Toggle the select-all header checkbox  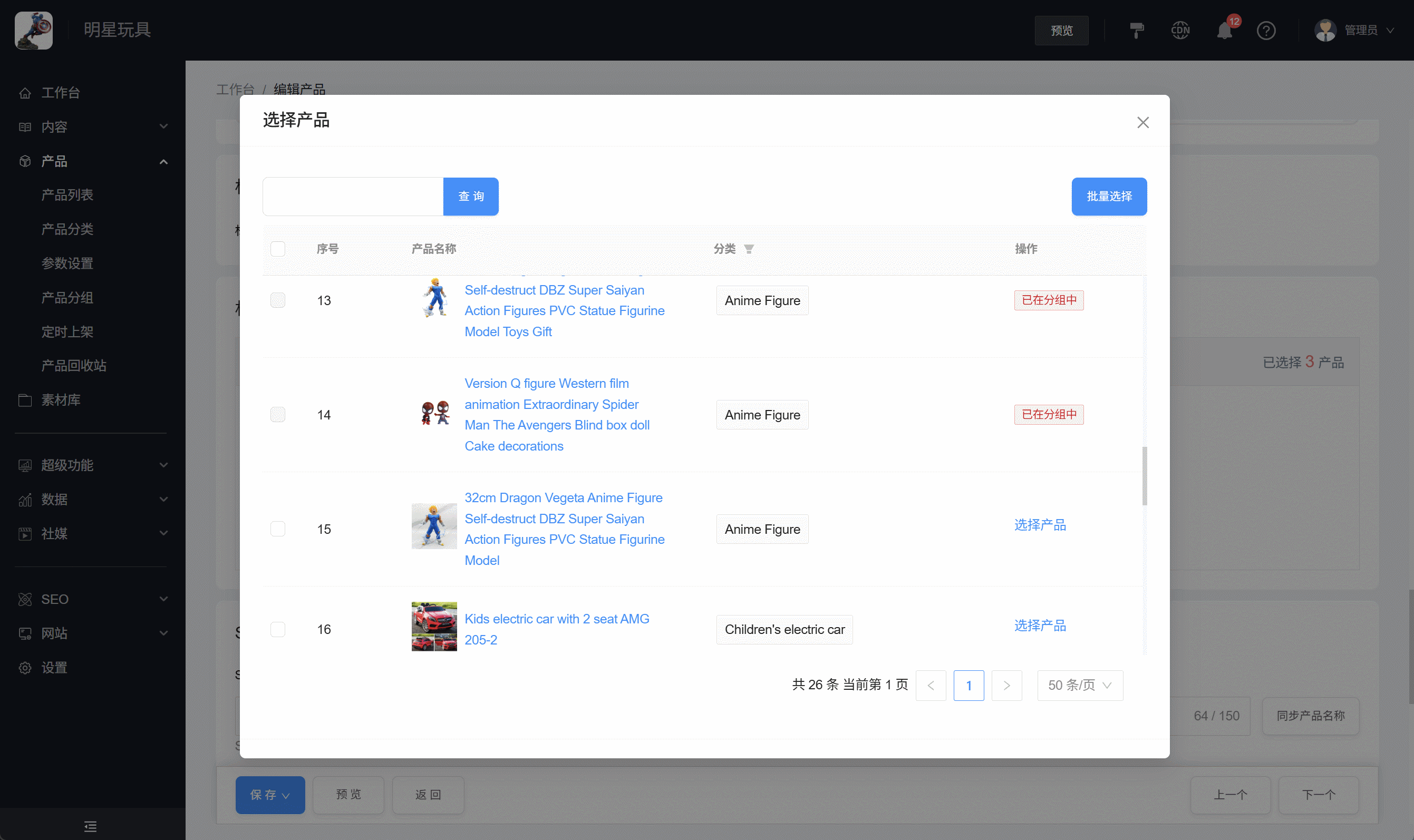(x=277, y=249)
